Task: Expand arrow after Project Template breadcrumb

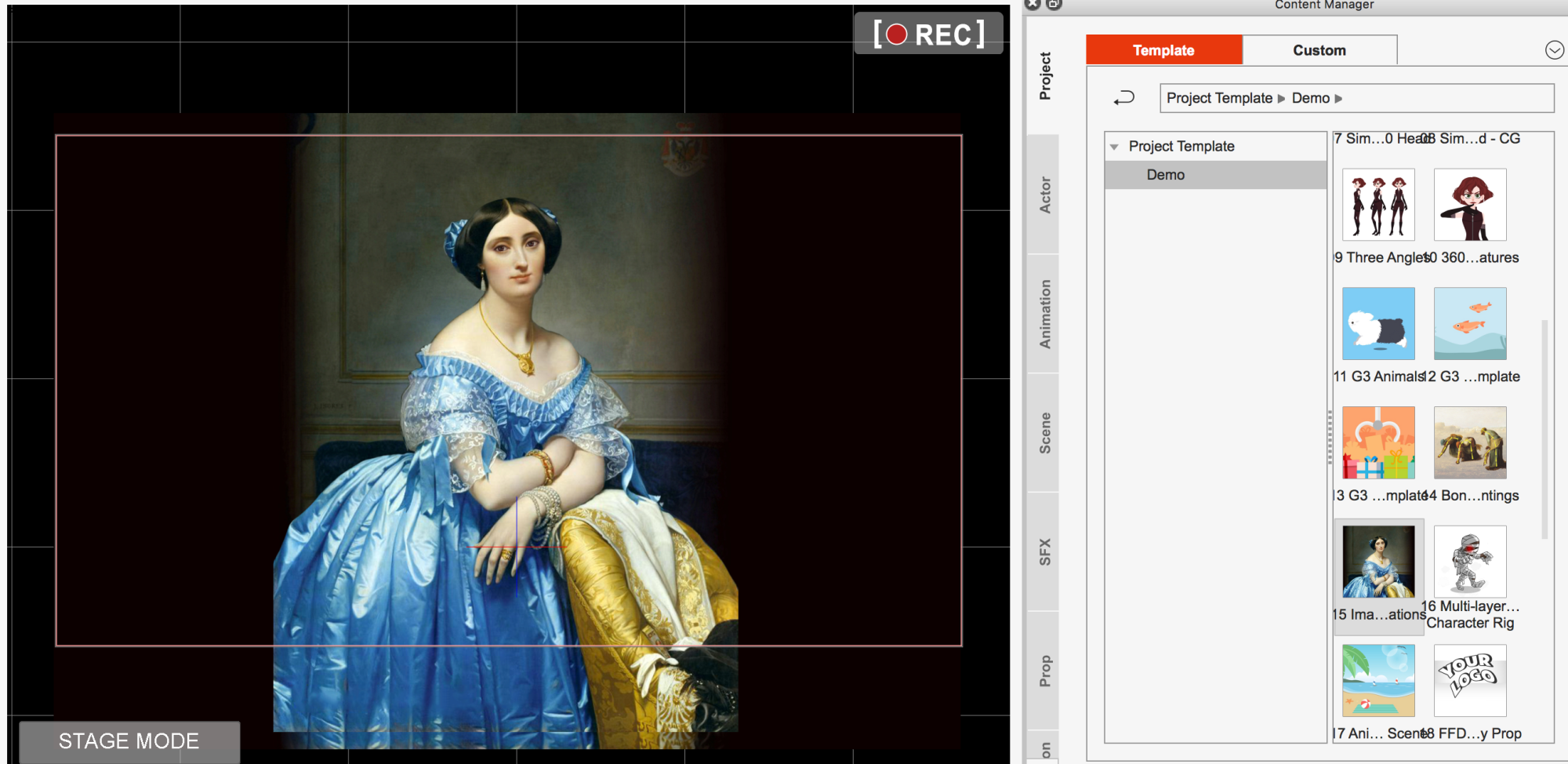Action: point(1281,99)
